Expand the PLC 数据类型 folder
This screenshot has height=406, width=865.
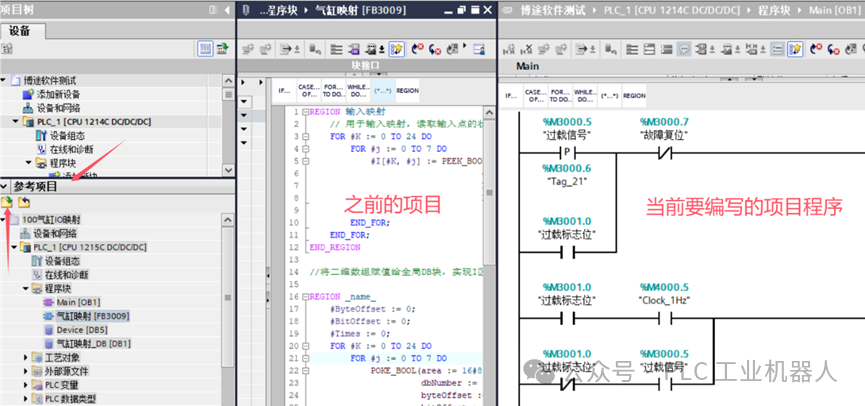point(26,399)
